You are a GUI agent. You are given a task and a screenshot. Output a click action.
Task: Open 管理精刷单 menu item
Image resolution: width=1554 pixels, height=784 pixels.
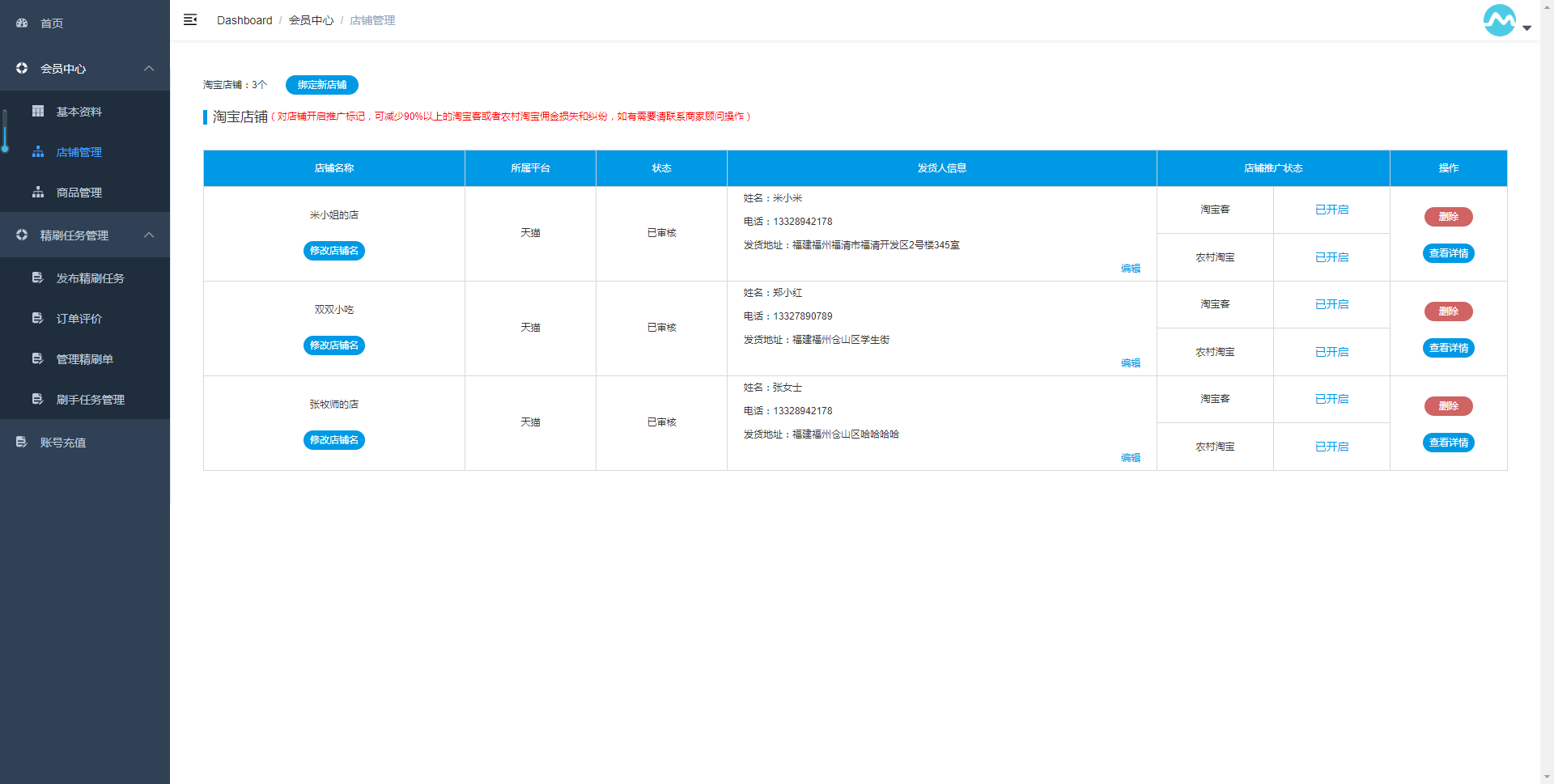coord(84,359)
